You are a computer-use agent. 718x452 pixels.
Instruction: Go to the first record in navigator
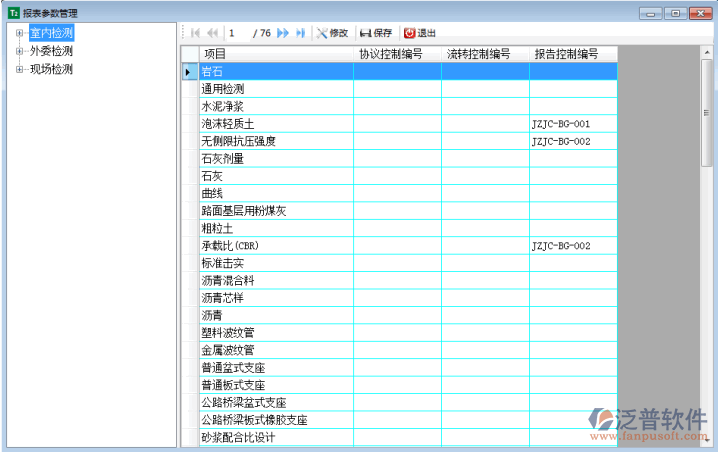[x=196, y=33]
